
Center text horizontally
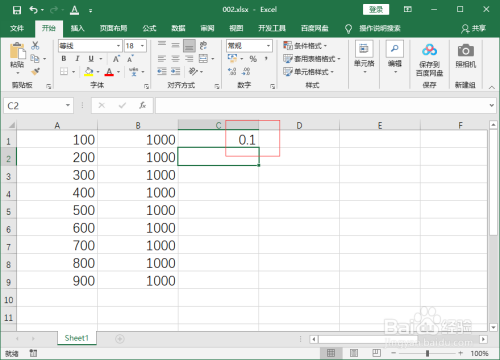[x=175, y=59]
